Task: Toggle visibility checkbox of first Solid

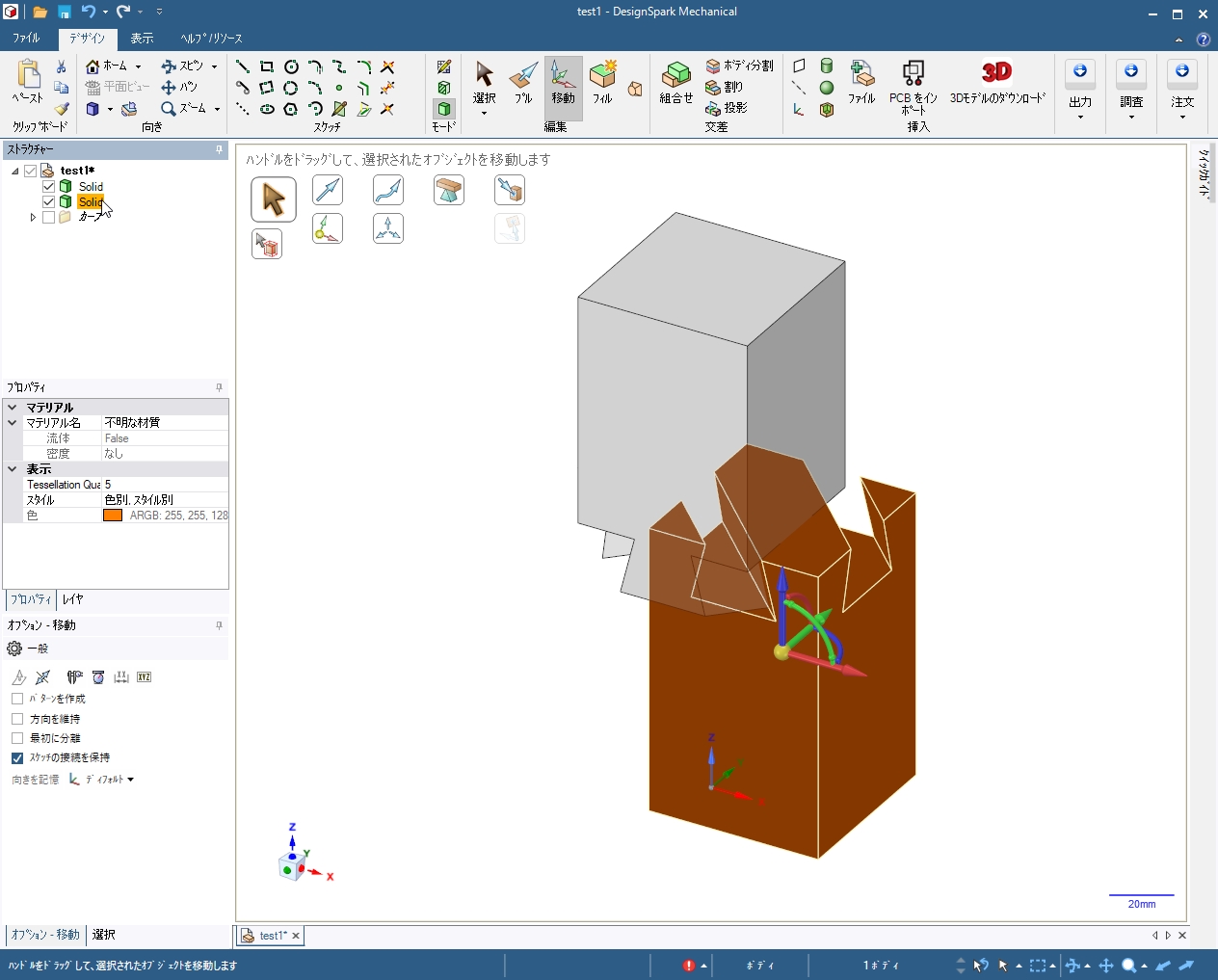Action: tap(49, 186)
